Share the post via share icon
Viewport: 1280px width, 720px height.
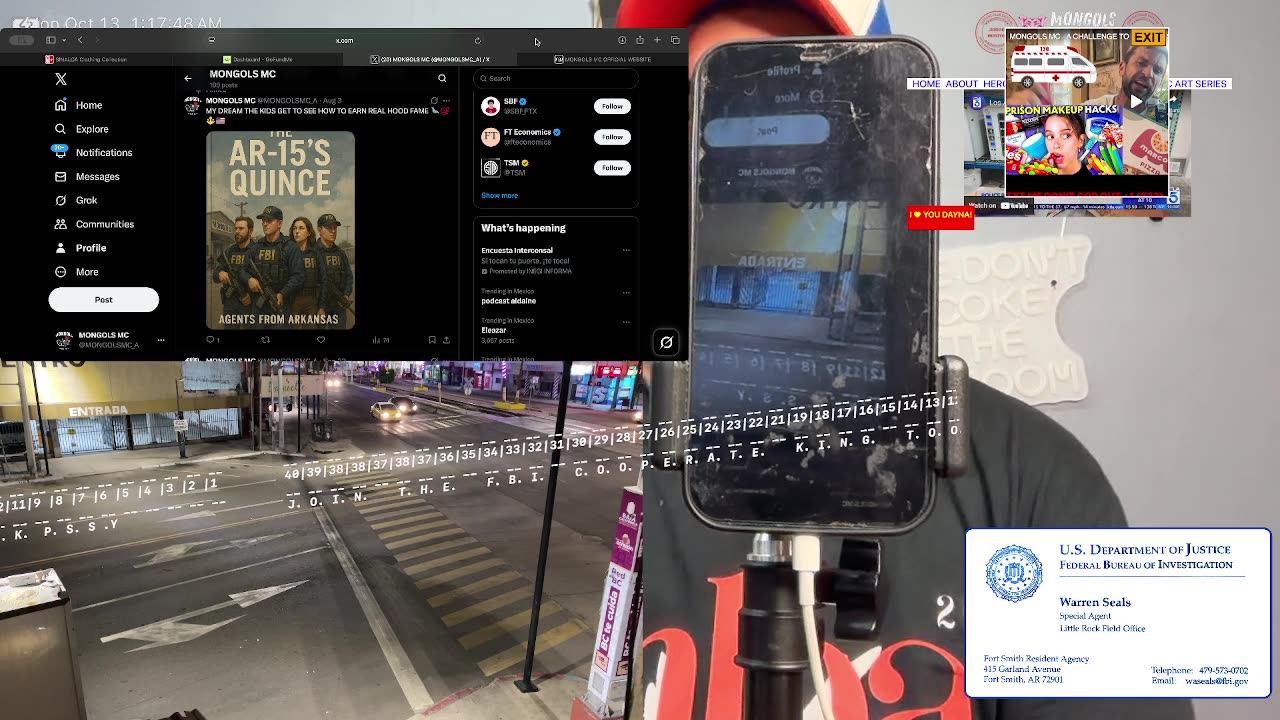click(x=446, y=340)
